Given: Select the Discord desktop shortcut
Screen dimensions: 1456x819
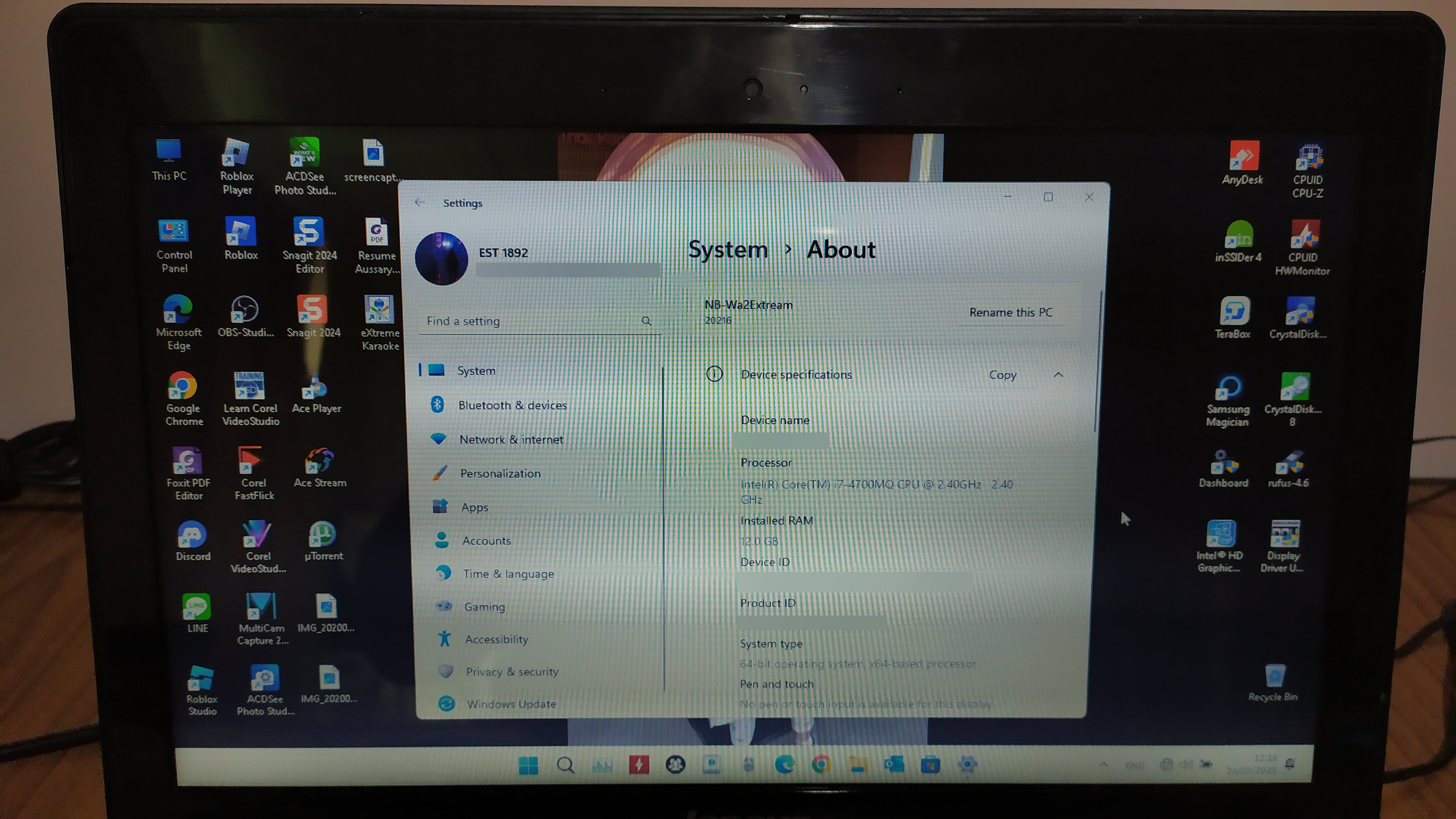Looking at the screenshot, I should pyautogui.click(x=193, y=542).
